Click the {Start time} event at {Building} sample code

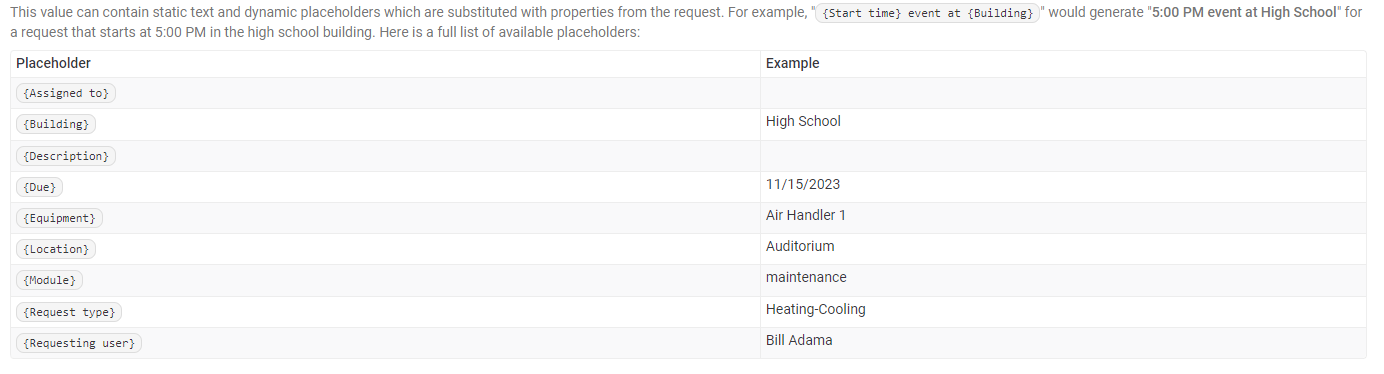927,15
